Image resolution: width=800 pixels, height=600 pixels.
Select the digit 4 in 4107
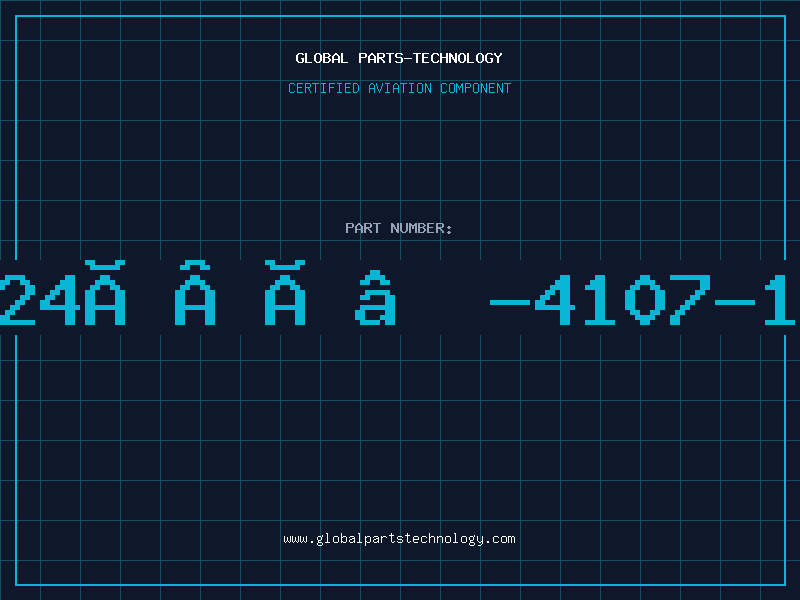[x=555, y=299]
